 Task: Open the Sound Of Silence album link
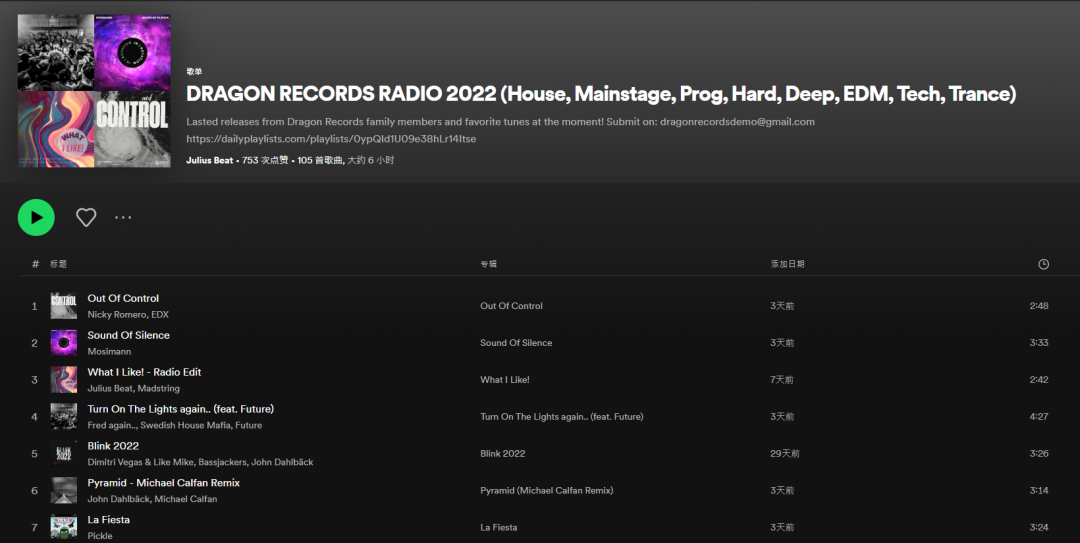pos(516,342)
